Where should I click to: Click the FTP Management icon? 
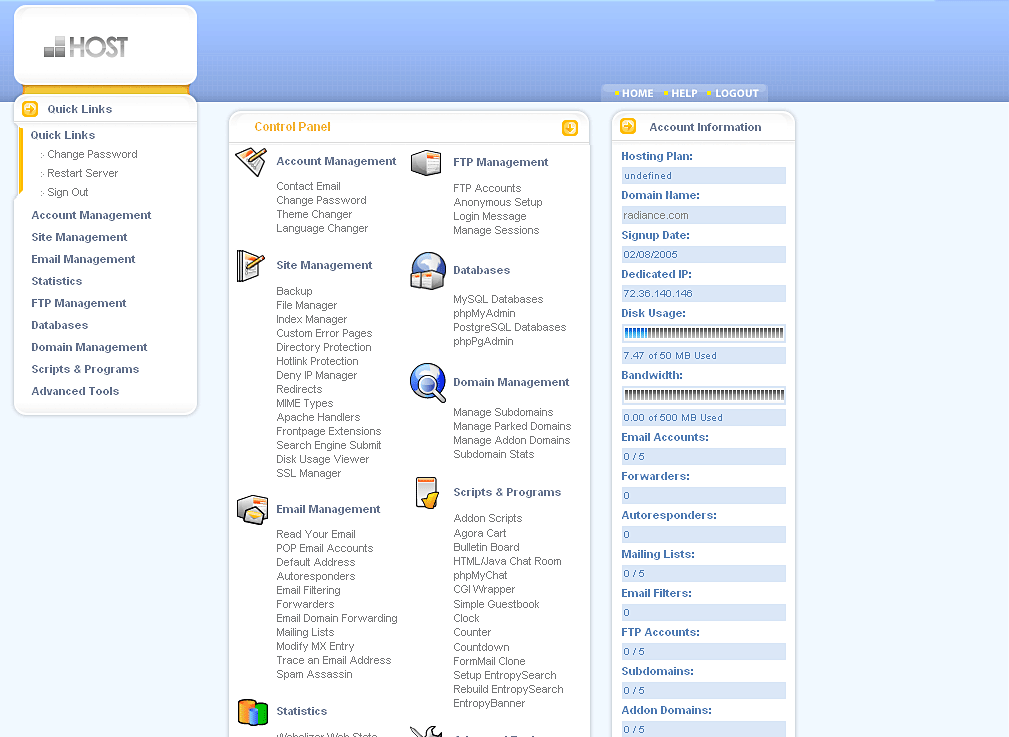[427, 163]
